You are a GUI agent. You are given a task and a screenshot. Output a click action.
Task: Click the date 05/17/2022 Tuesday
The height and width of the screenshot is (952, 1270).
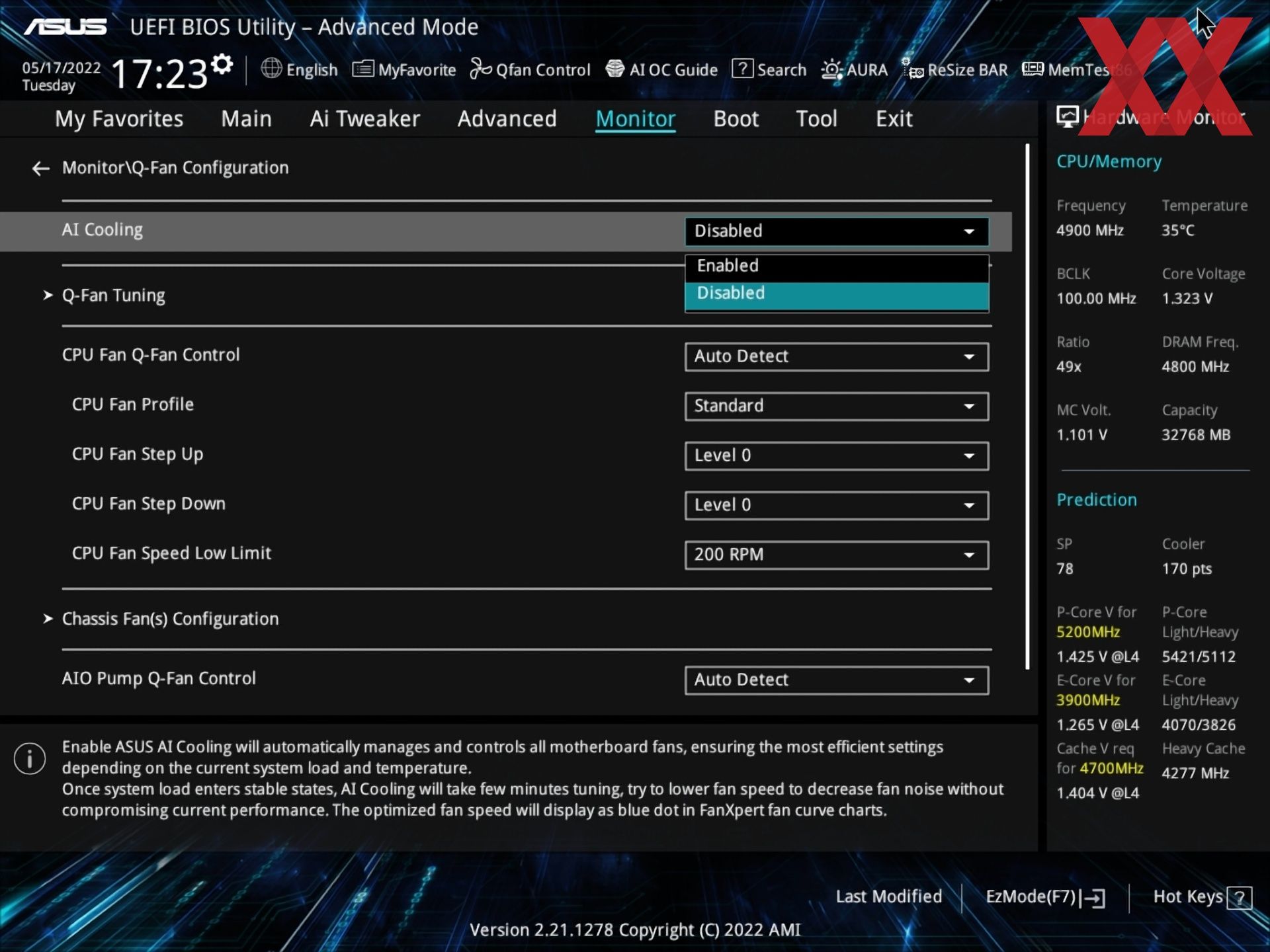coord(61,77)
